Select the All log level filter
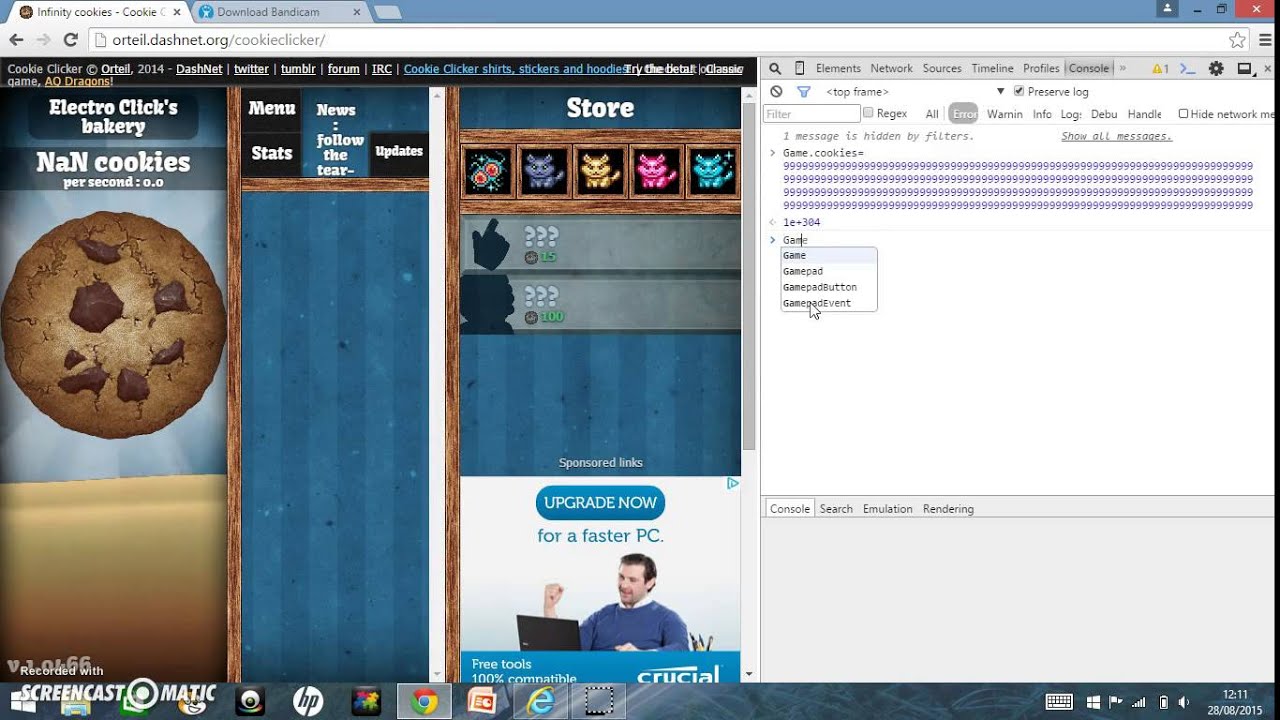This screenshot has width=1280, height=720. coord(932,114)
